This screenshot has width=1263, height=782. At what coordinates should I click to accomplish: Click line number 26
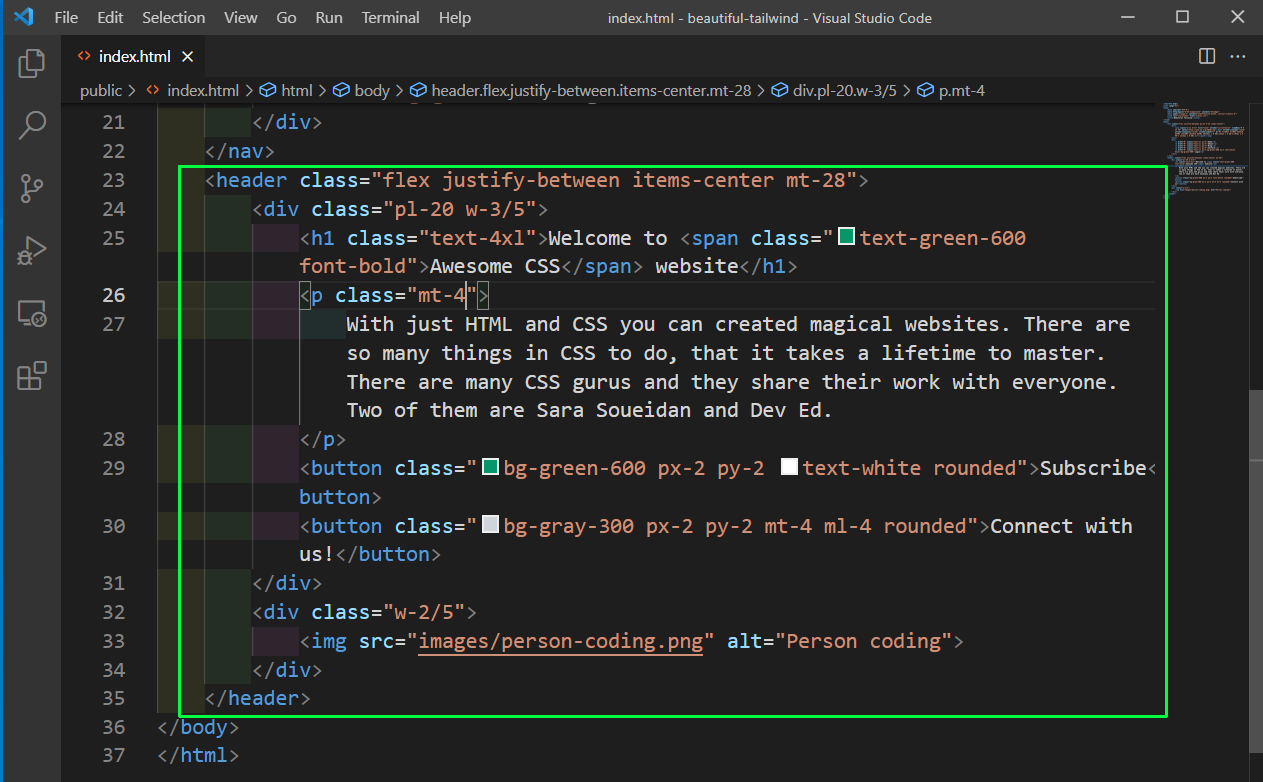pyautogui.click(x=113, y=295)
